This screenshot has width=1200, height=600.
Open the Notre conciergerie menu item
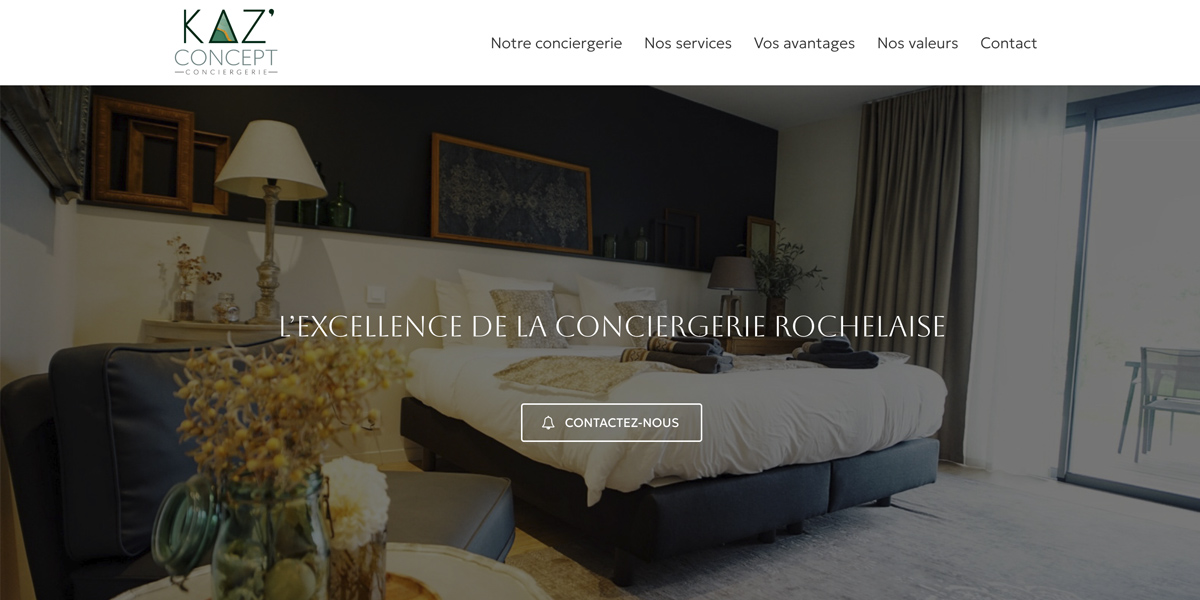pyautogui.click(x=556, y=43)
